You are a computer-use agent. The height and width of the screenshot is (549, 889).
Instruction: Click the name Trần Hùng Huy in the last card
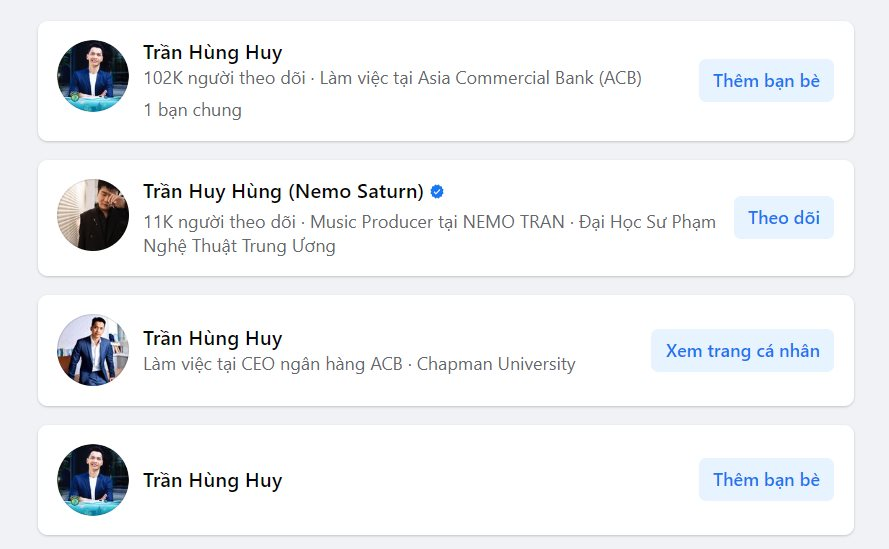coord(212,480)
